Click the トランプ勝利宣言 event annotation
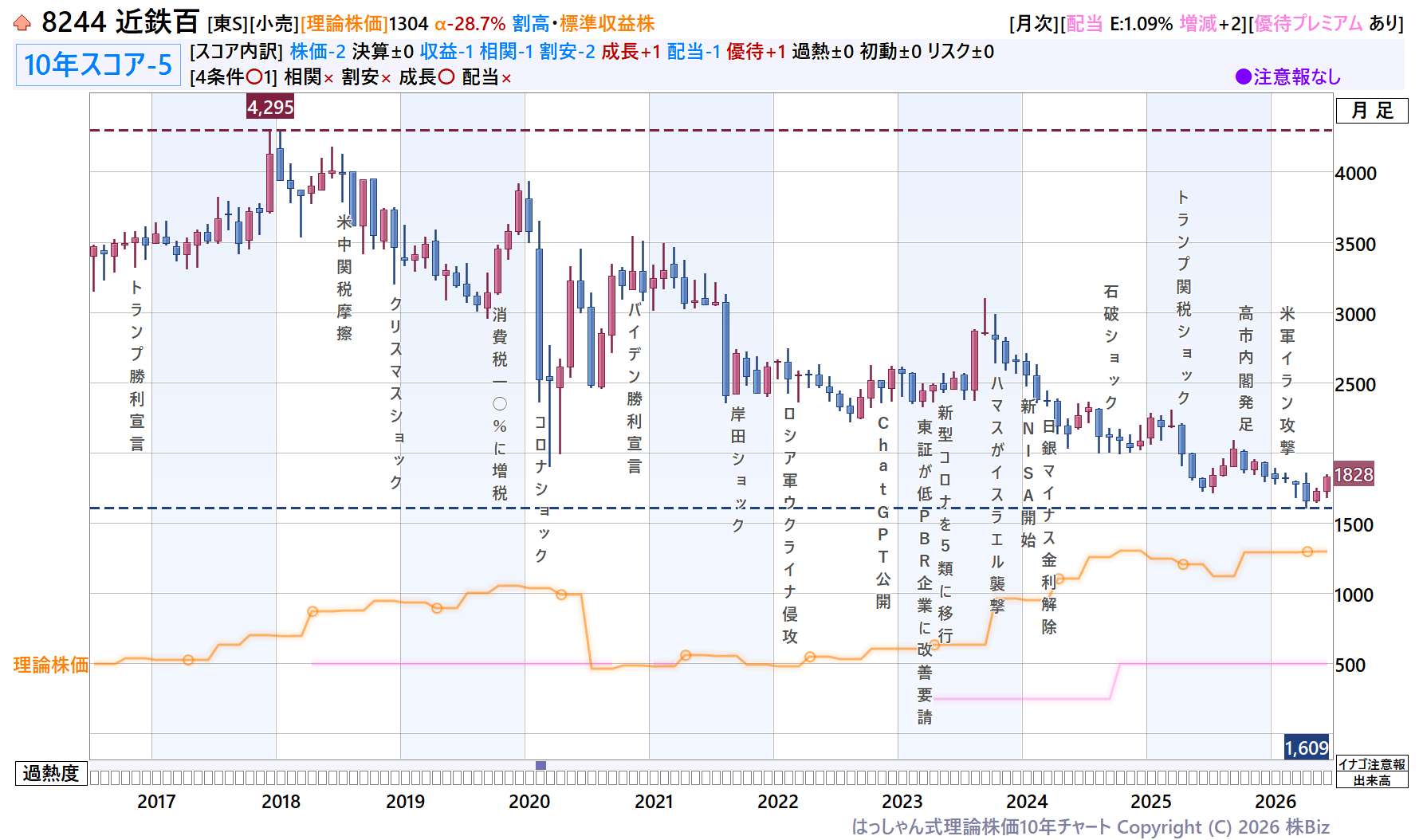Screen dimensions: 1419x840 coord(137,366)
